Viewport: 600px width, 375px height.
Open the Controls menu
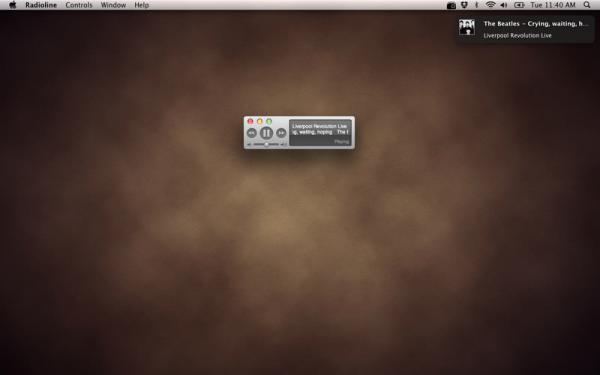(x=79, y=5)
